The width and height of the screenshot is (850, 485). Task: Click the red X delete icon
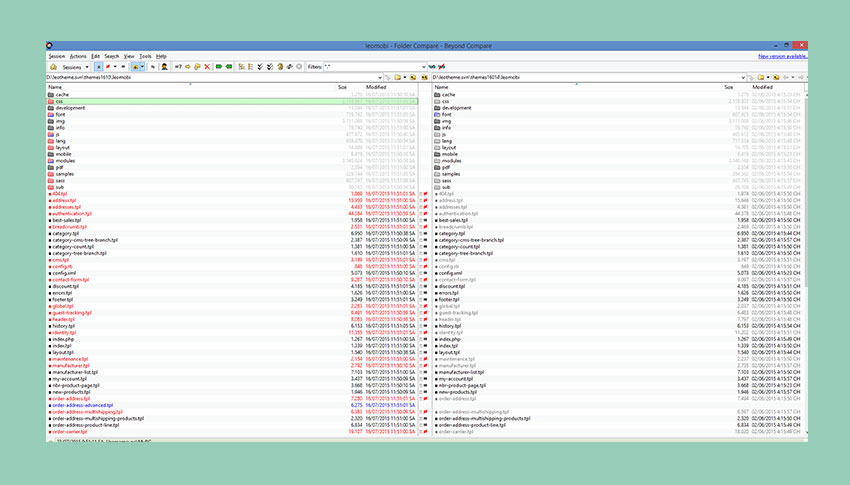(x=207, y=66)
